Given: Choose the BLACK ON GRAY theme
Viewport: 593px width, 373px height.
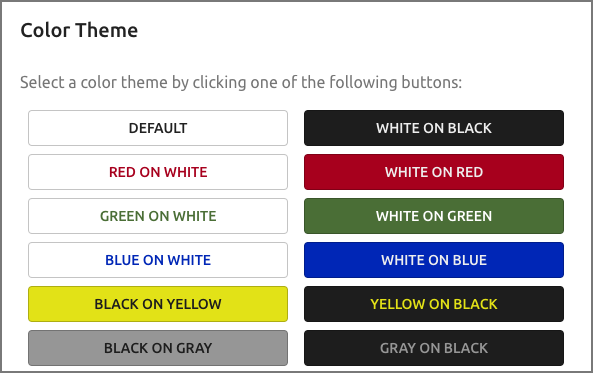Looking at the screenshot, I should (x=158, y=348).
